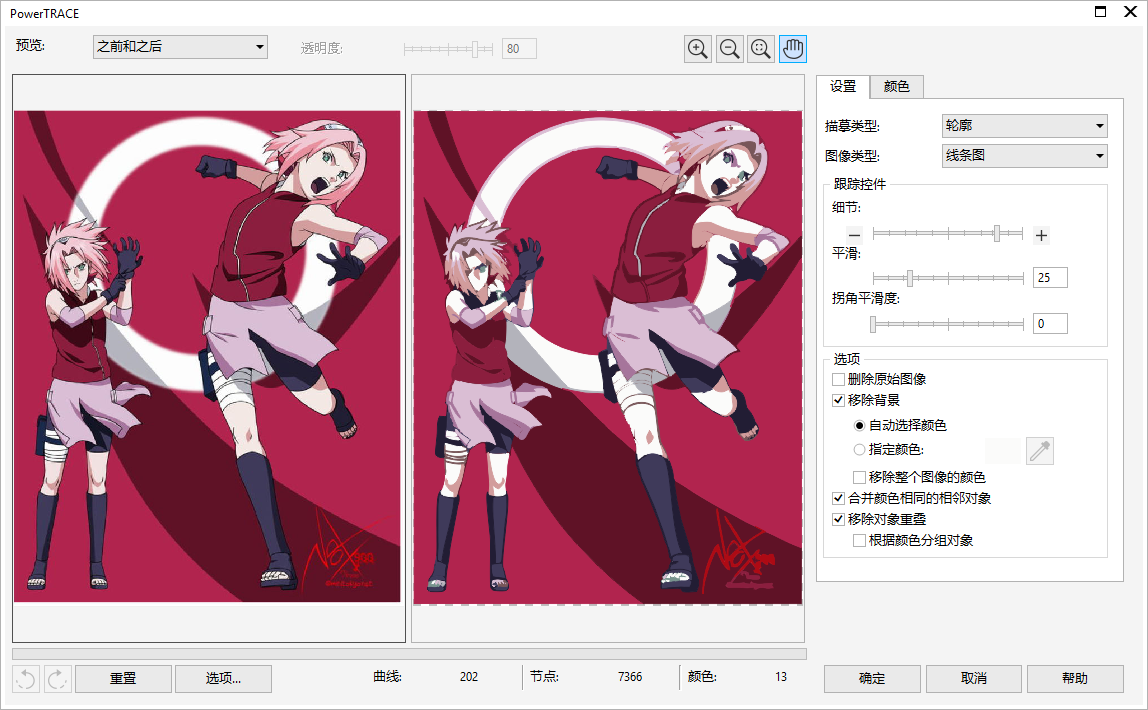Viewport: 1148px width, 710px height.
Task: Click the traced result preview pane
Action: [x=608, y=359]
